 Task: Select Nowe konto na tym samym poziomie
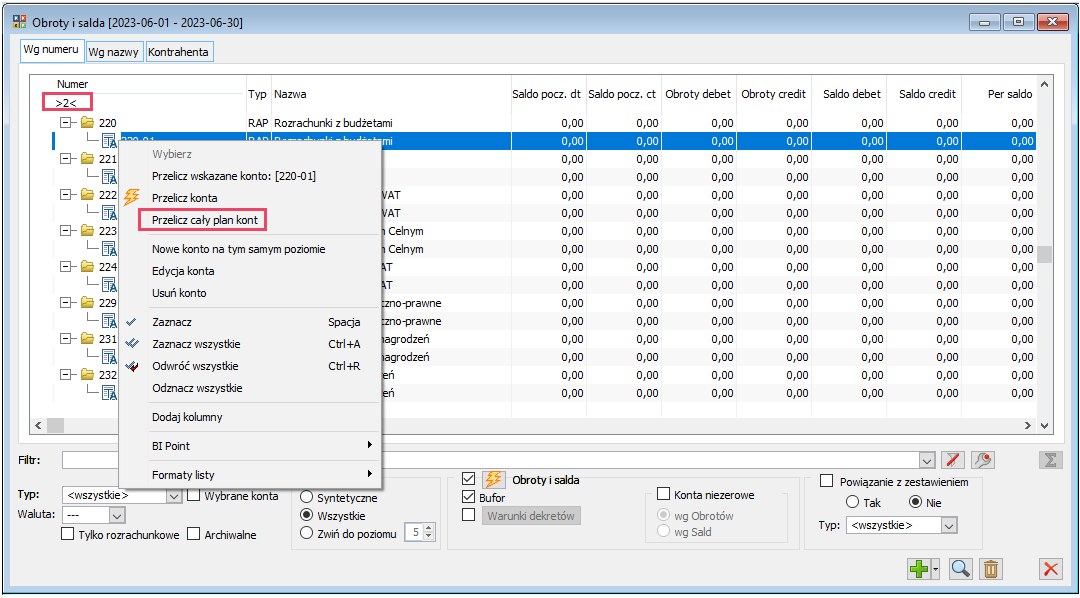click(238, 249)
